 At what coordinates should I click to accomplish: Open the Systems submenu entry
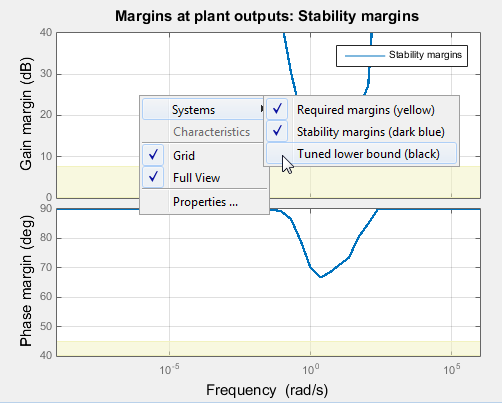tap(204, 110)
